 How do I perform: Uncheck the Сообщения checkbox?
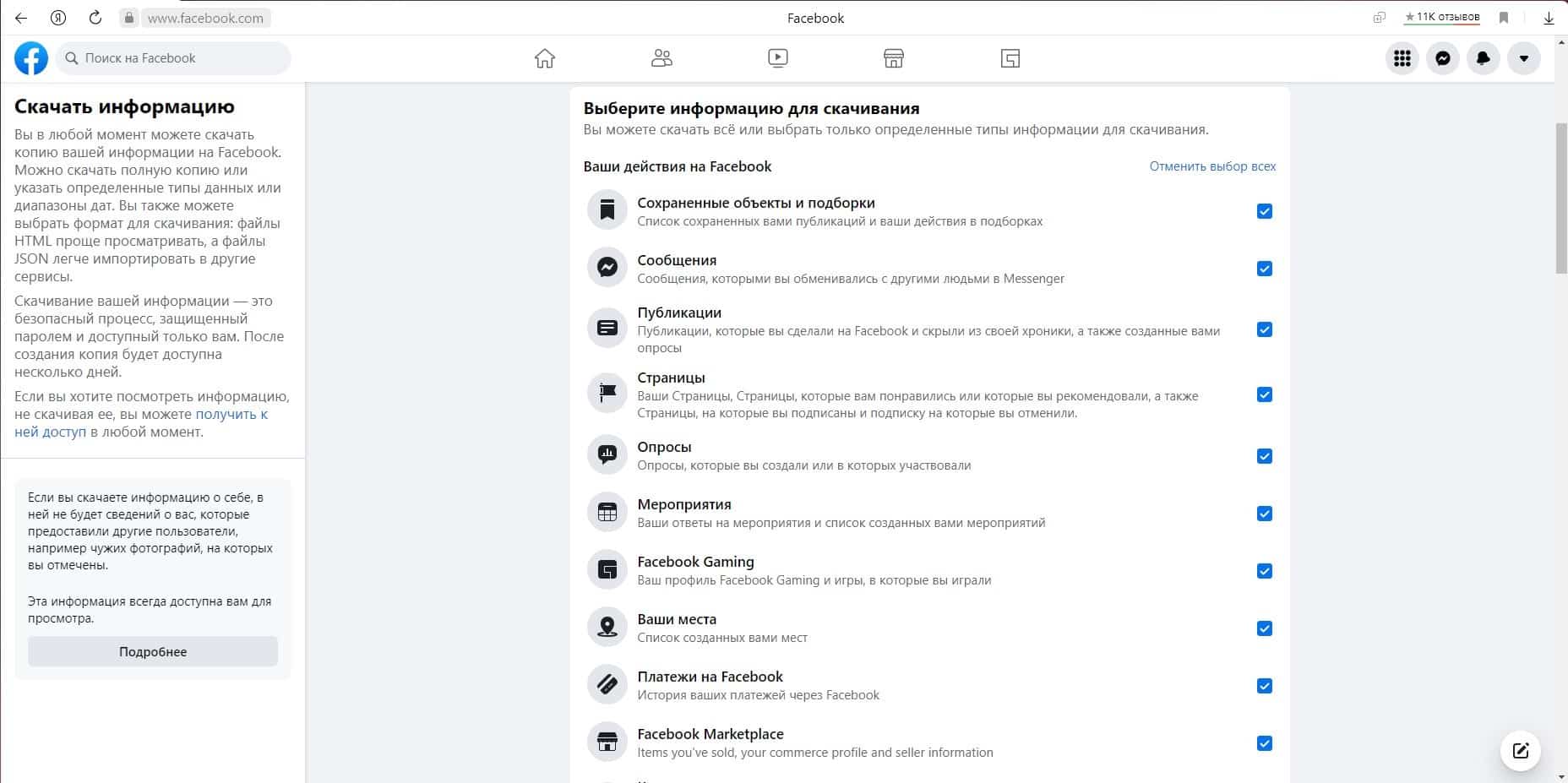(x=1265, y=269)
